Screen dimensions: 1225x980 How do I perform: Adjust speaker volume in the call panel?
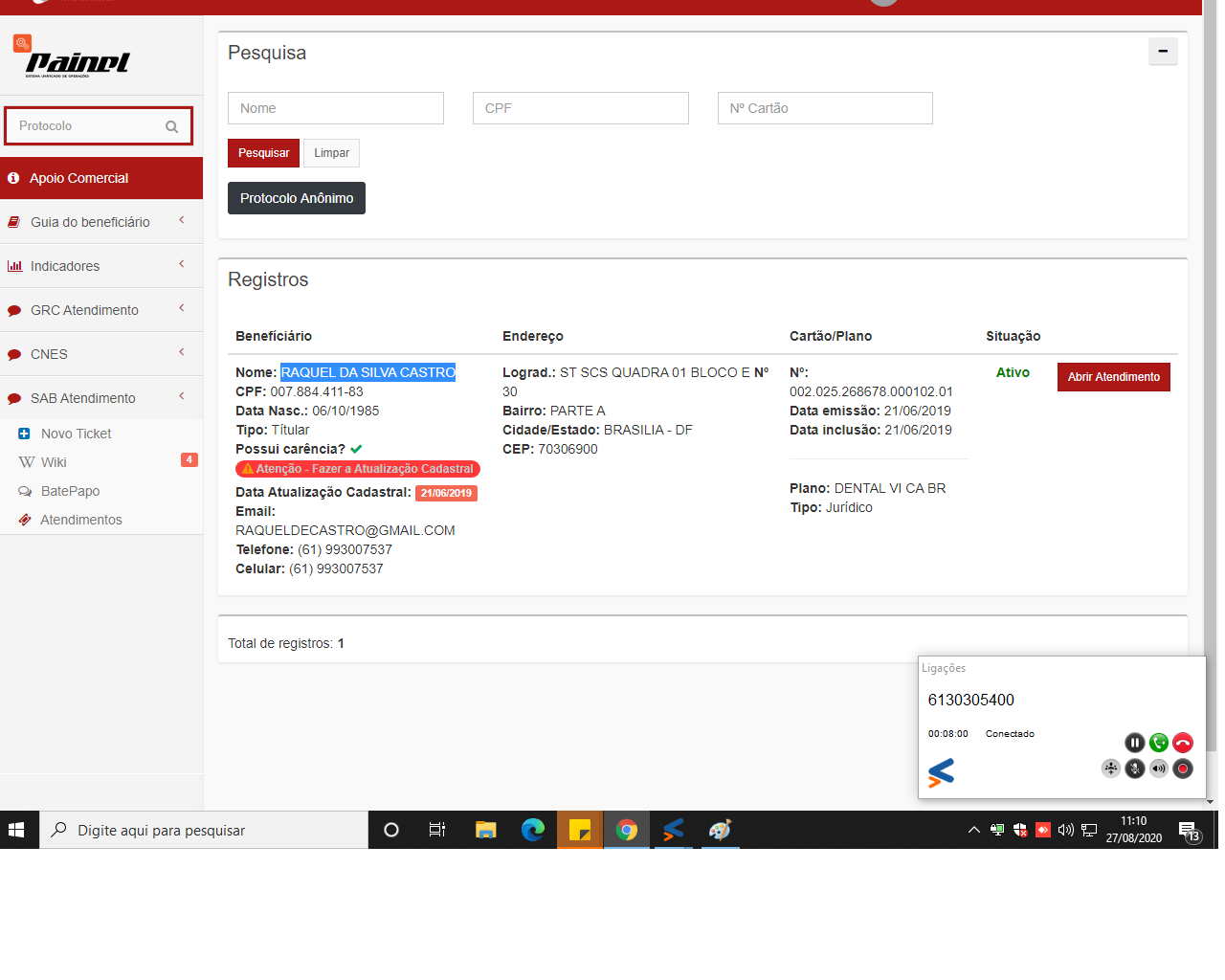click(x=1159, y=768)
